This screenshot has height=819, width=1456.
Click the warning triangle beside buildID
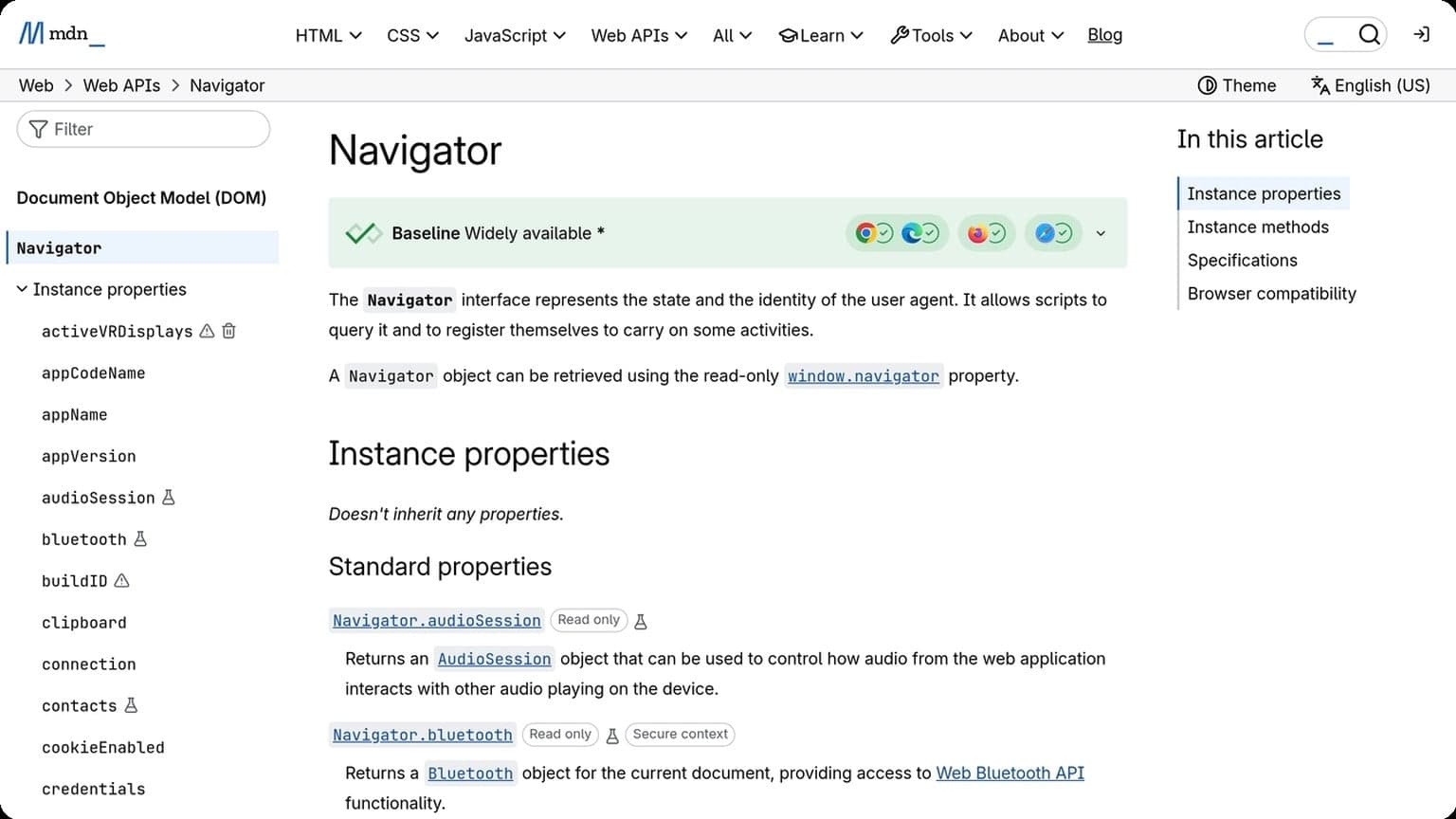pos(121,579)
